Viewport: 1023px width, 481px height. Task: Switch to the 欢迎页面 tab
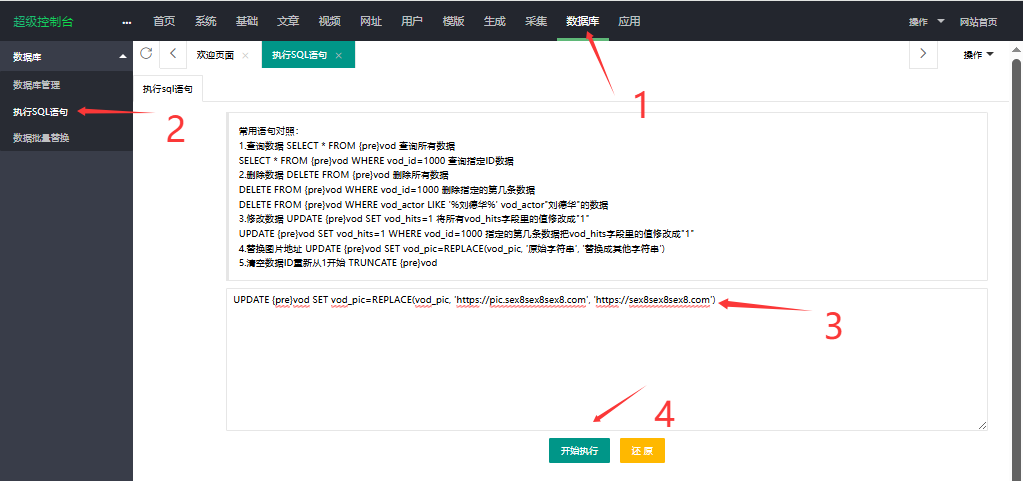[x=215, y=55]
